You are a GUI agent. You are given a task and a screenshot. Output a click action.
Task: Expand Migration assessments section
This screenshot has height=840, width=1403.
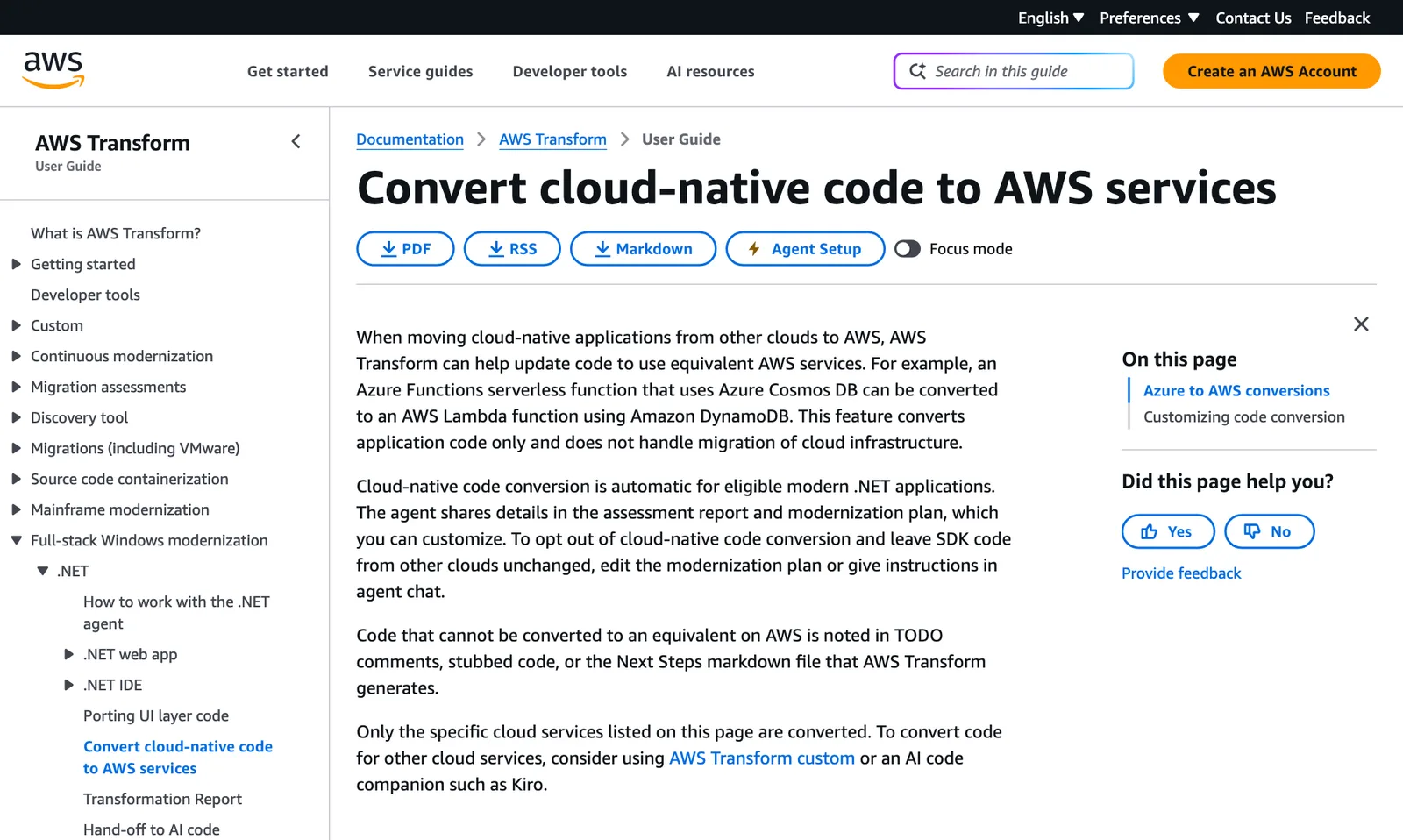(16, 387)
